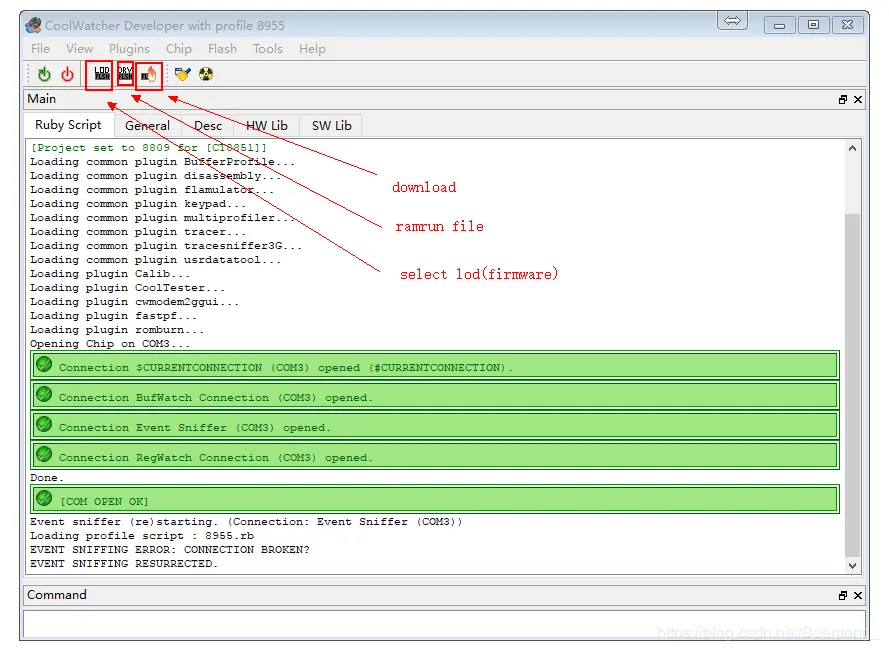The image size is (889, 651).
Task: Close the CoolWatcher window
Action: point(848,25)
